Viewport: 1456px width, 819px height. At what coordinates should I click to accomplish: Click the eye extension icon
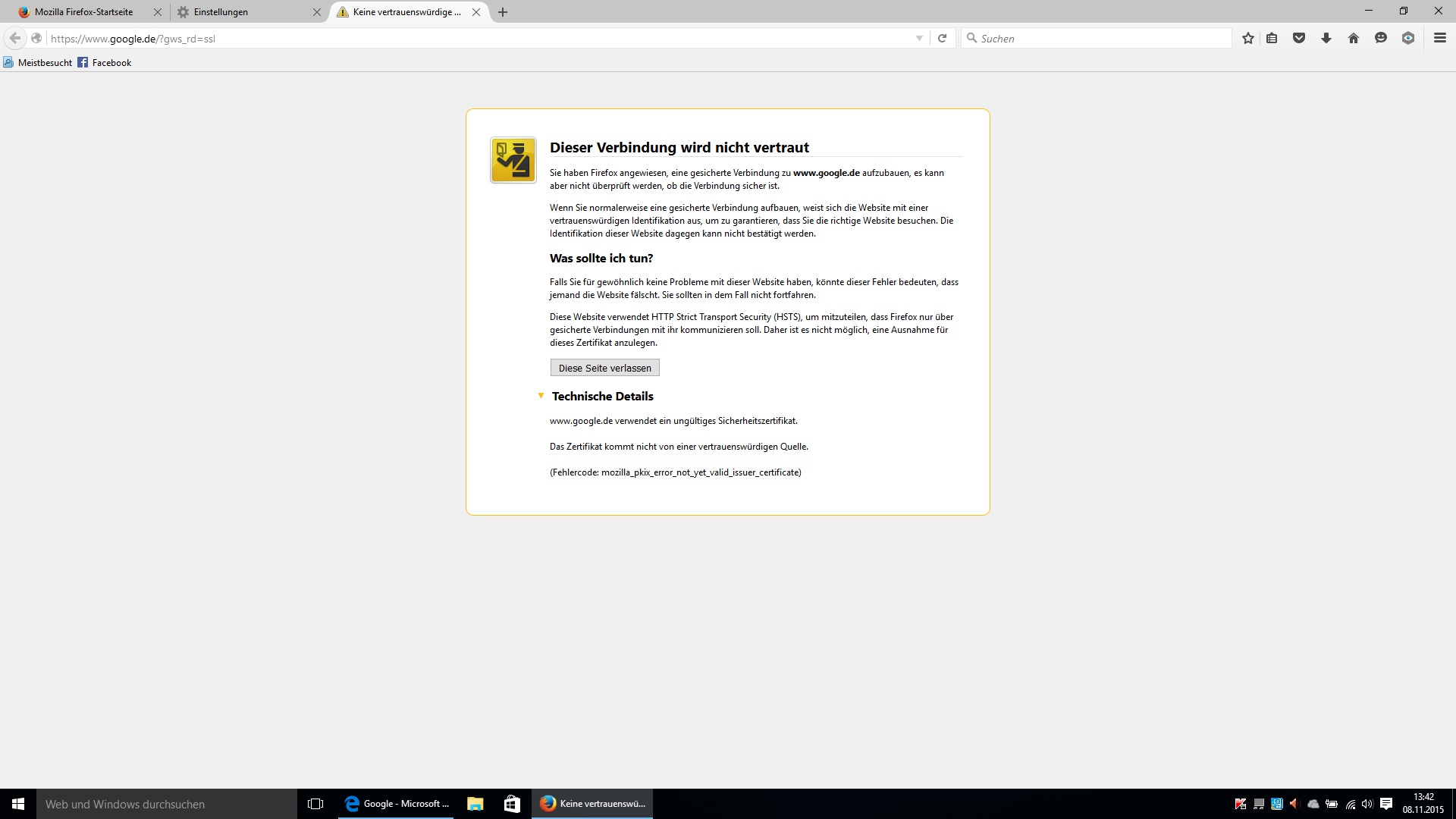pyautogui.click(x=1408, y=38)
